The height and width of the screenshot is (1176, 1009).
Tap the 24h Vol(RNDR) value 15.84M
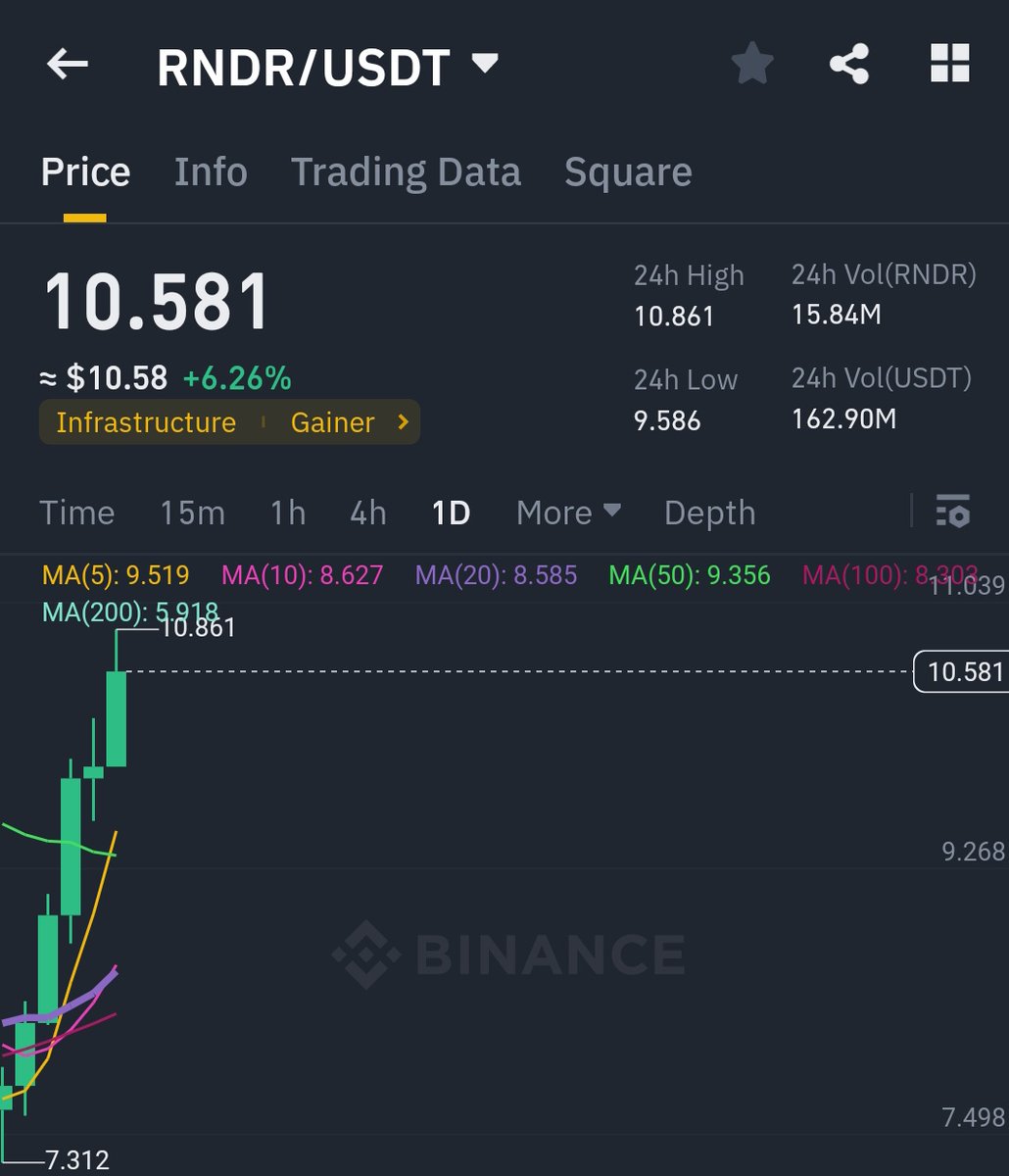[x=837, y=315]
